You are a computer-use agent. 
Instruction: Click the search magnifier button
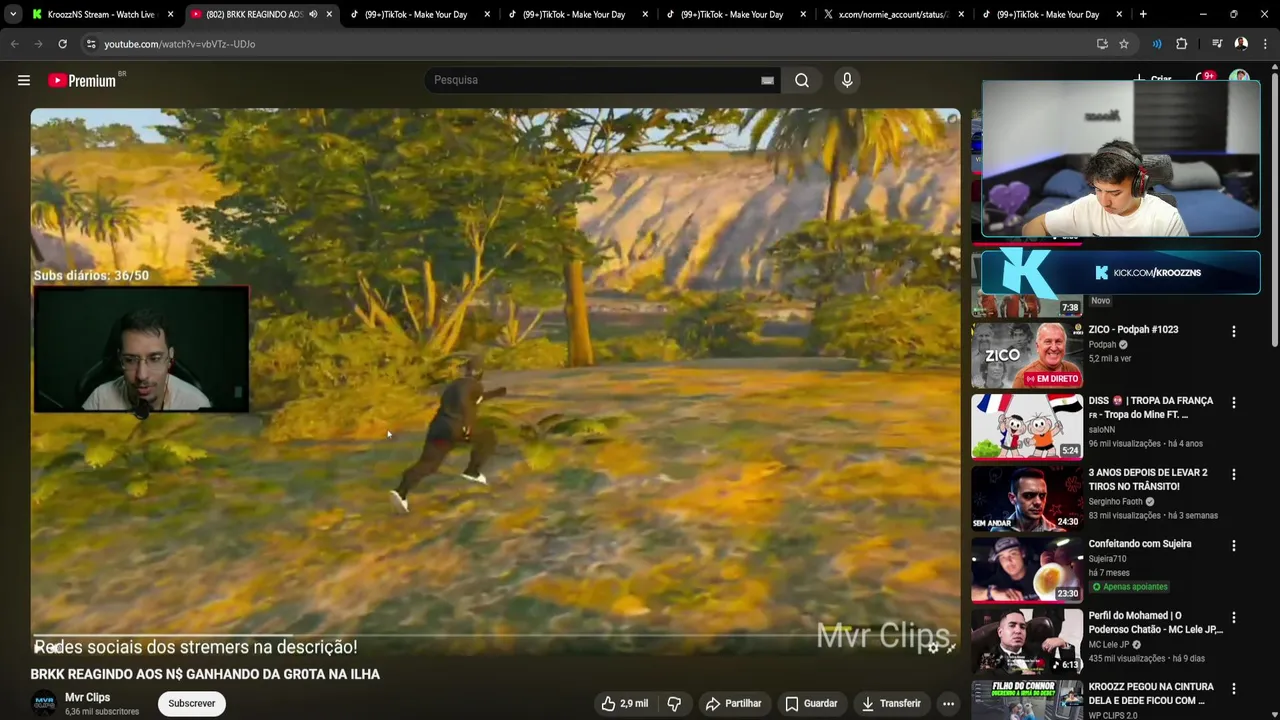802,80
